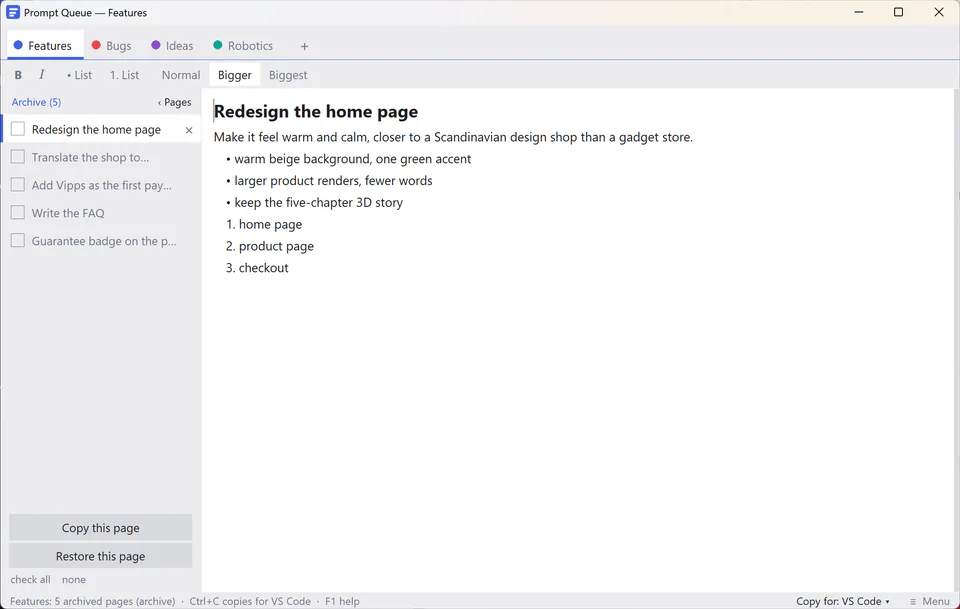Set text size to Bigger

click(234, 75)
